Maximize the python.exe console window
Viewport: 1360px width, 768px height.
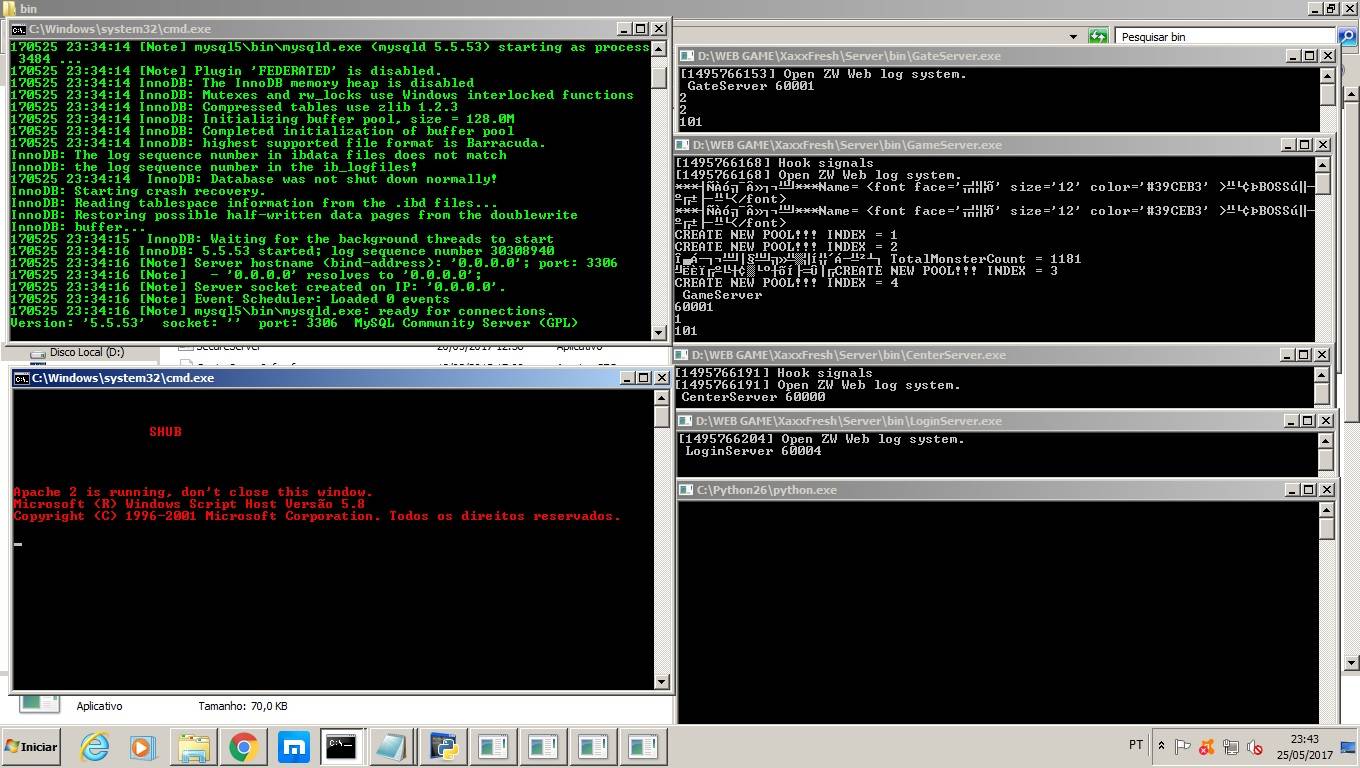pos(1309,490)
